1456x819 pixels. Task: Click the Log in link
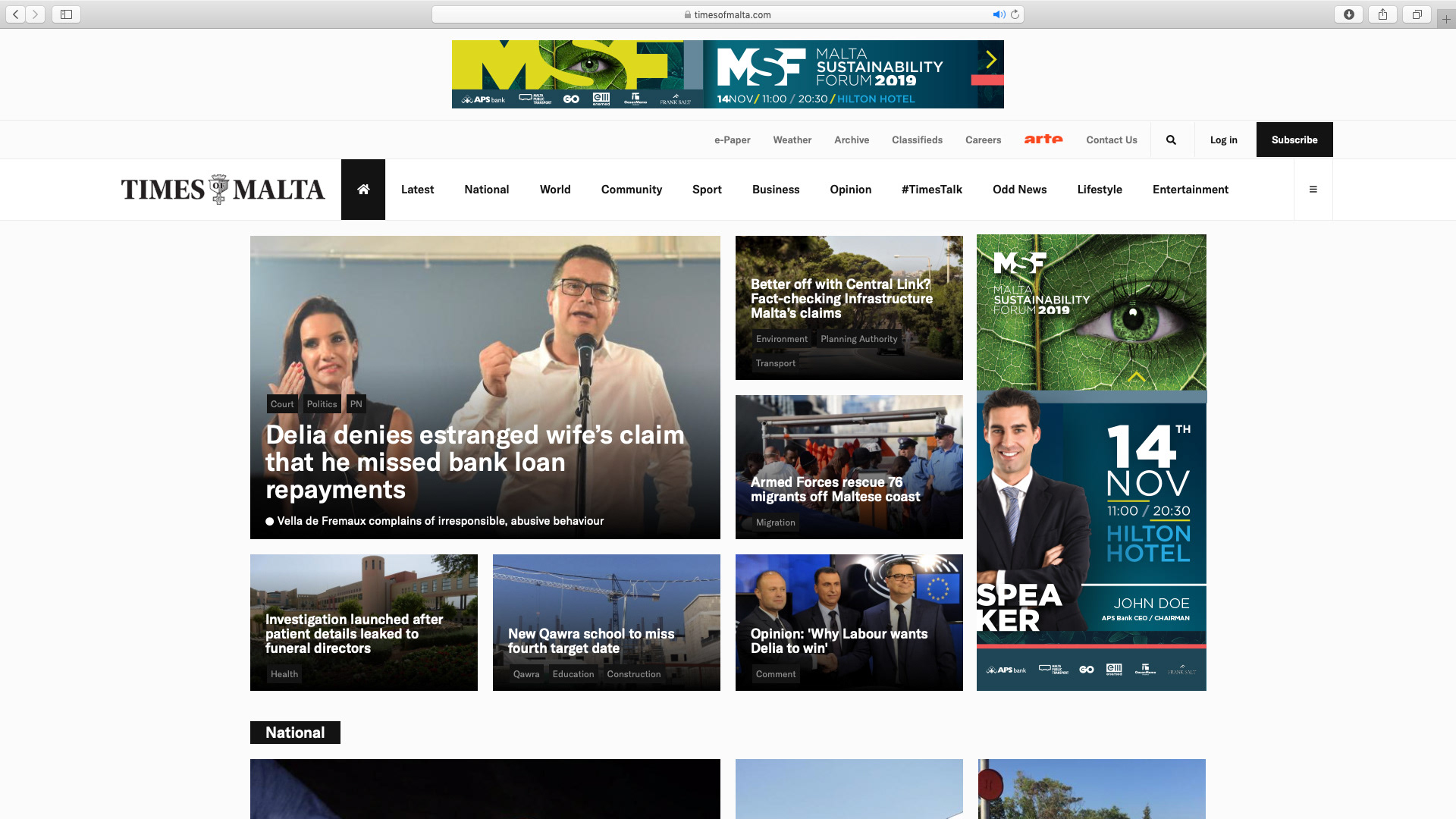1223,140
